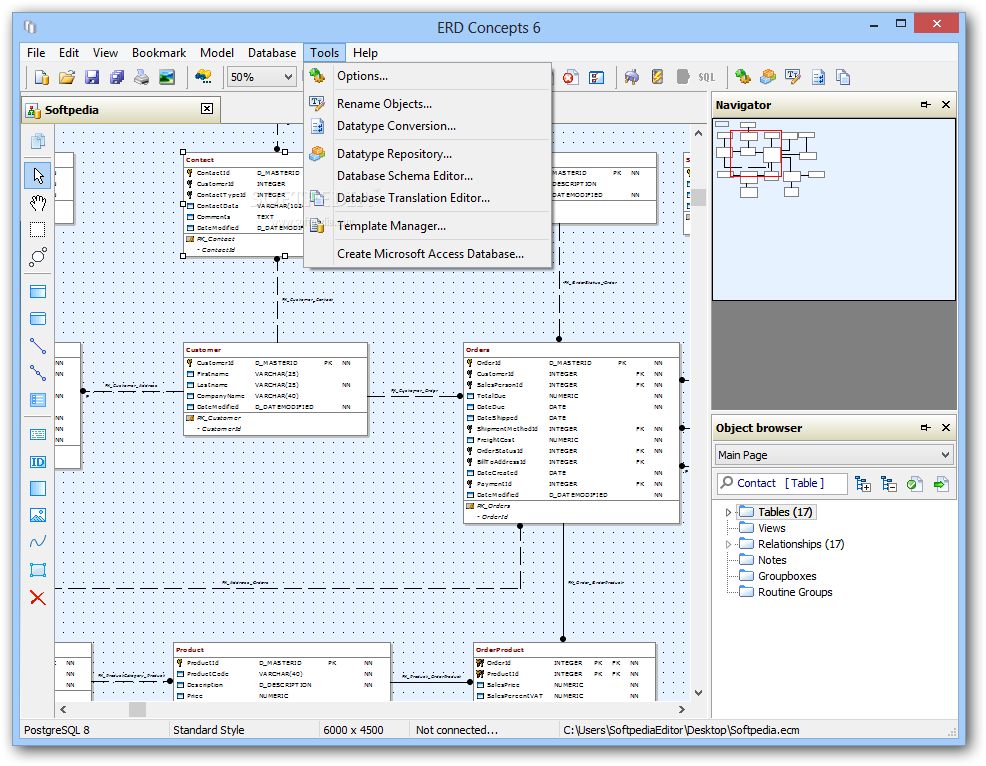
Task: Open the 50% zoom dropdown
Action: pos(288,77)
